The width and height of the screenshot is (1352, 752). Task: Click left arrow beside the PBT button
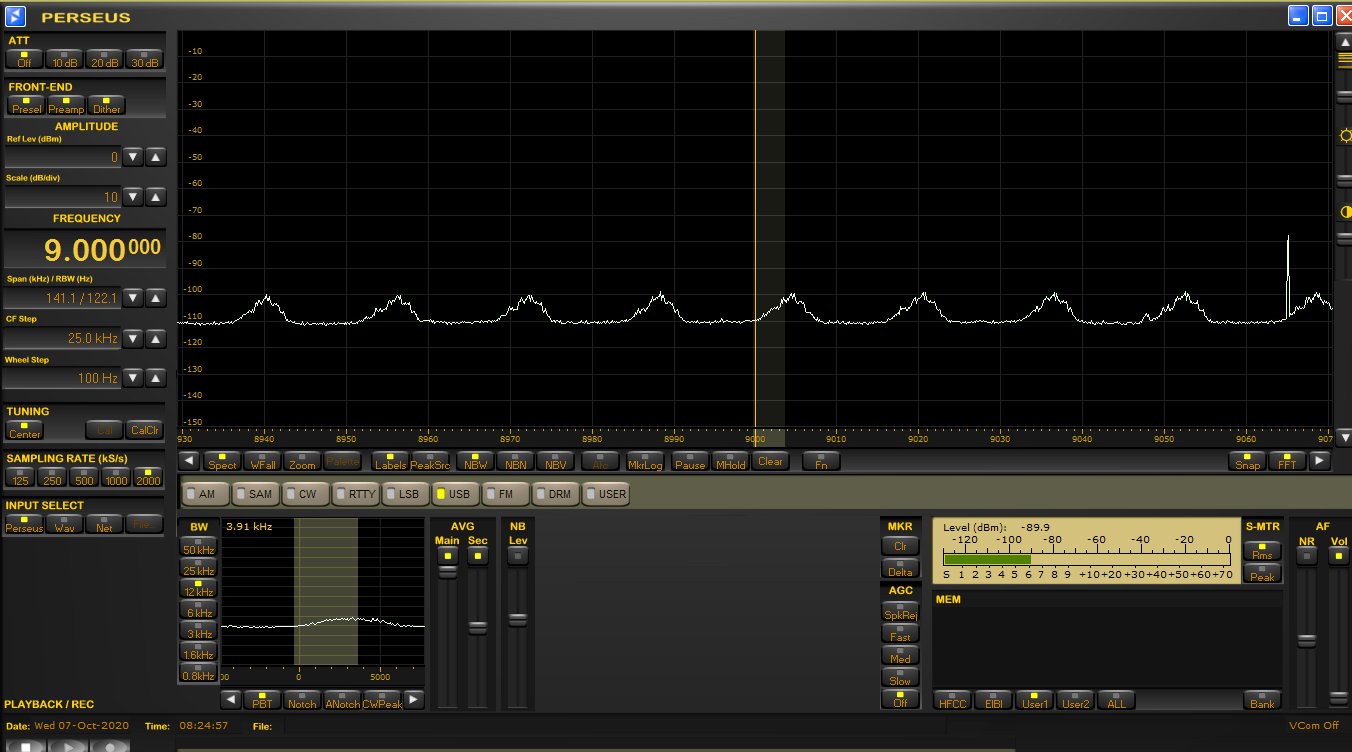click(x=230, y=700)
